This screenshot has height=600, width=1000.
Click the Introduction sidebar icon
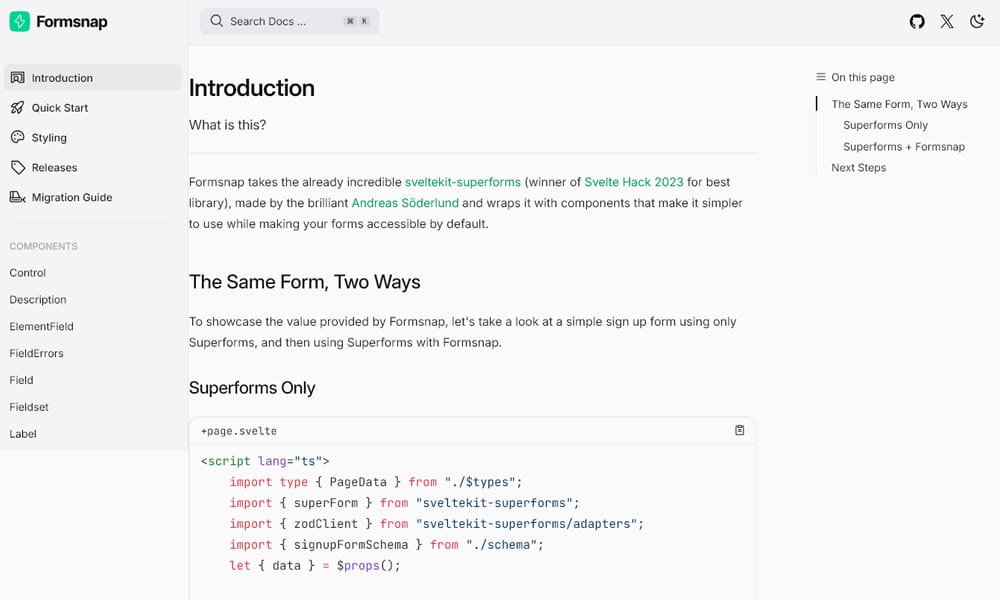click(x=17, y=78)
